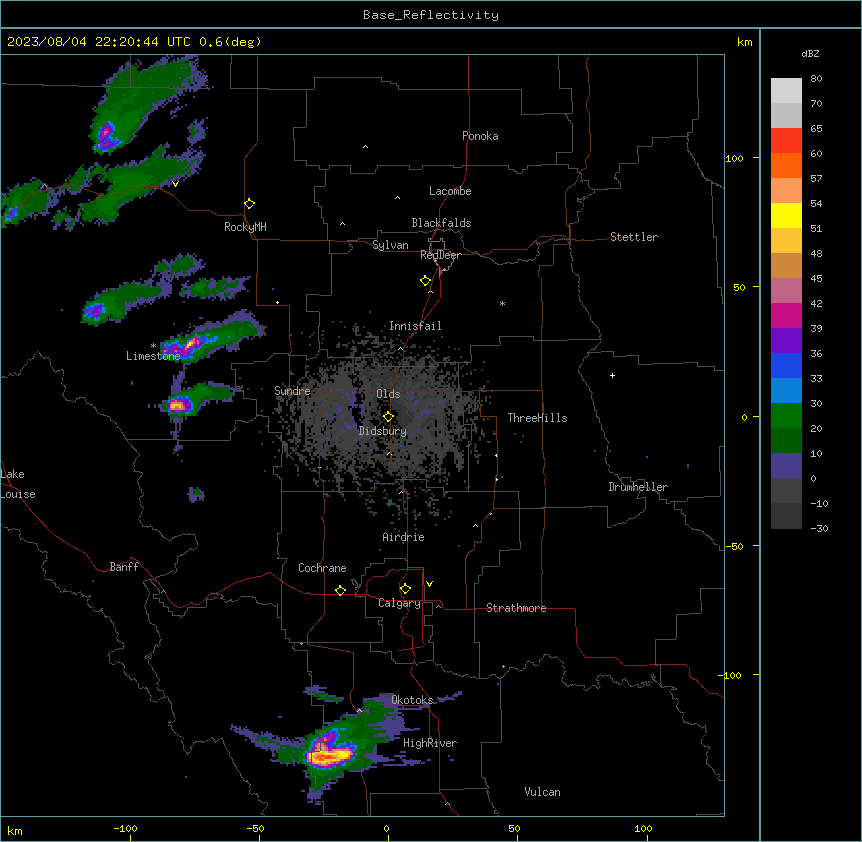Click the dBZ legend heading
Screen dimensions: 862x842
click(x=810, y=53)
